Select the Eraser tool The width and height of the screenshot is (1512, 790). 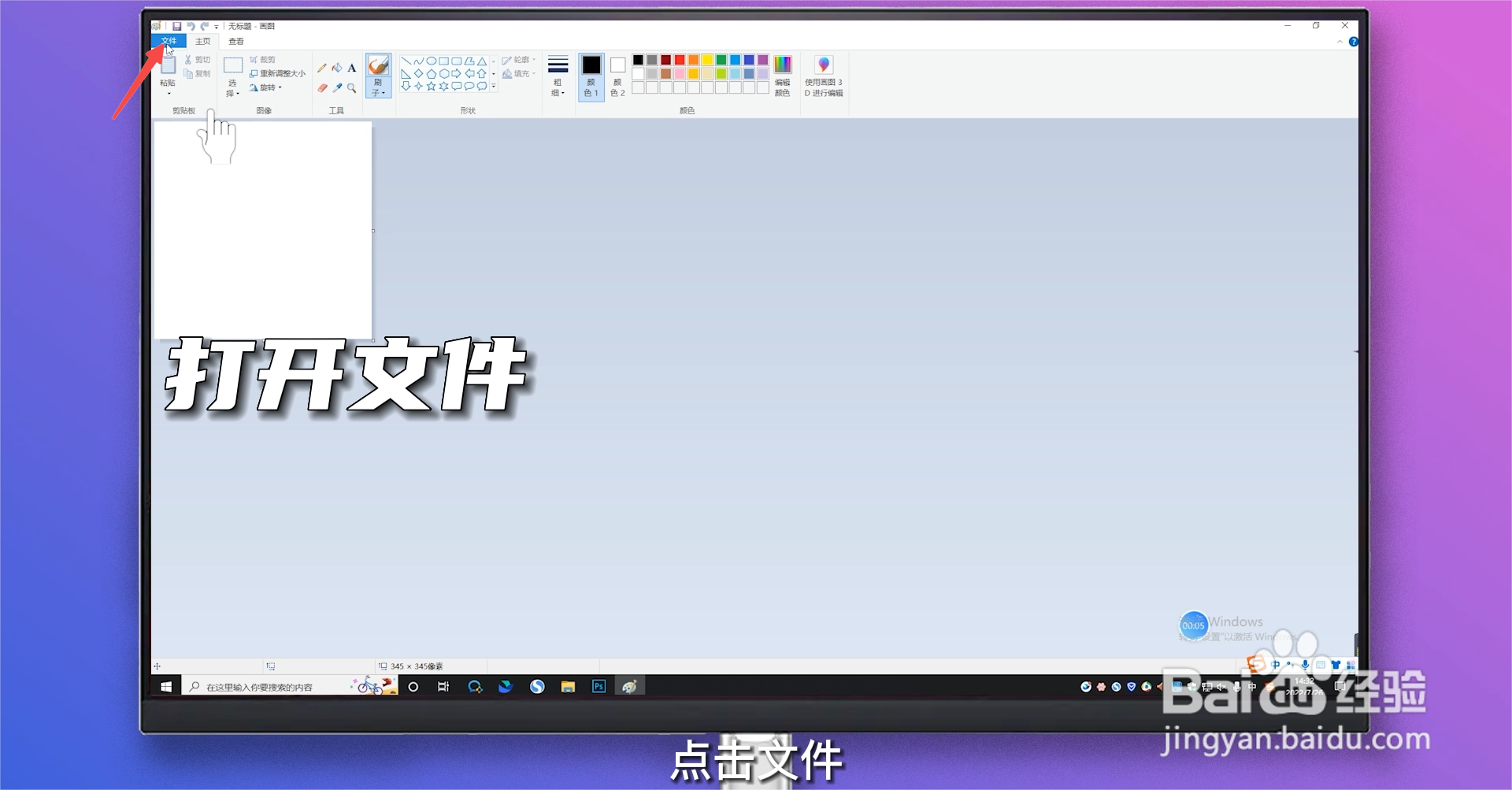pos(322,88)
